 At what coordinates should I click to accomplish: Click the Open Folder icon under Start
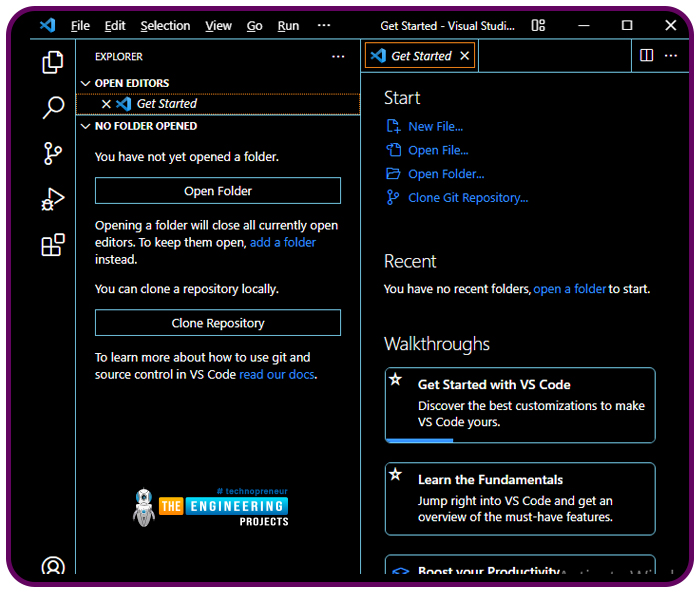[393, 174]
